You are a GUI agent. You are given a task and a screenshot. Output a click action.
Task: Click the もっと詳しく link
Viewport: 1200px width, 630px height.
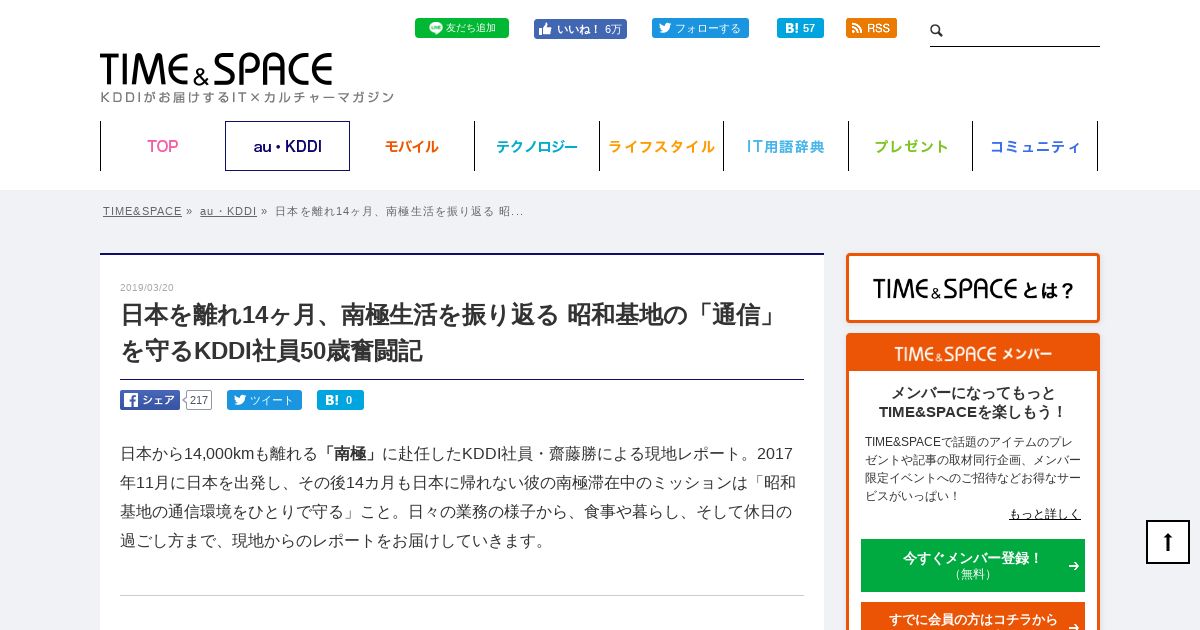[x=1045, y=514]
